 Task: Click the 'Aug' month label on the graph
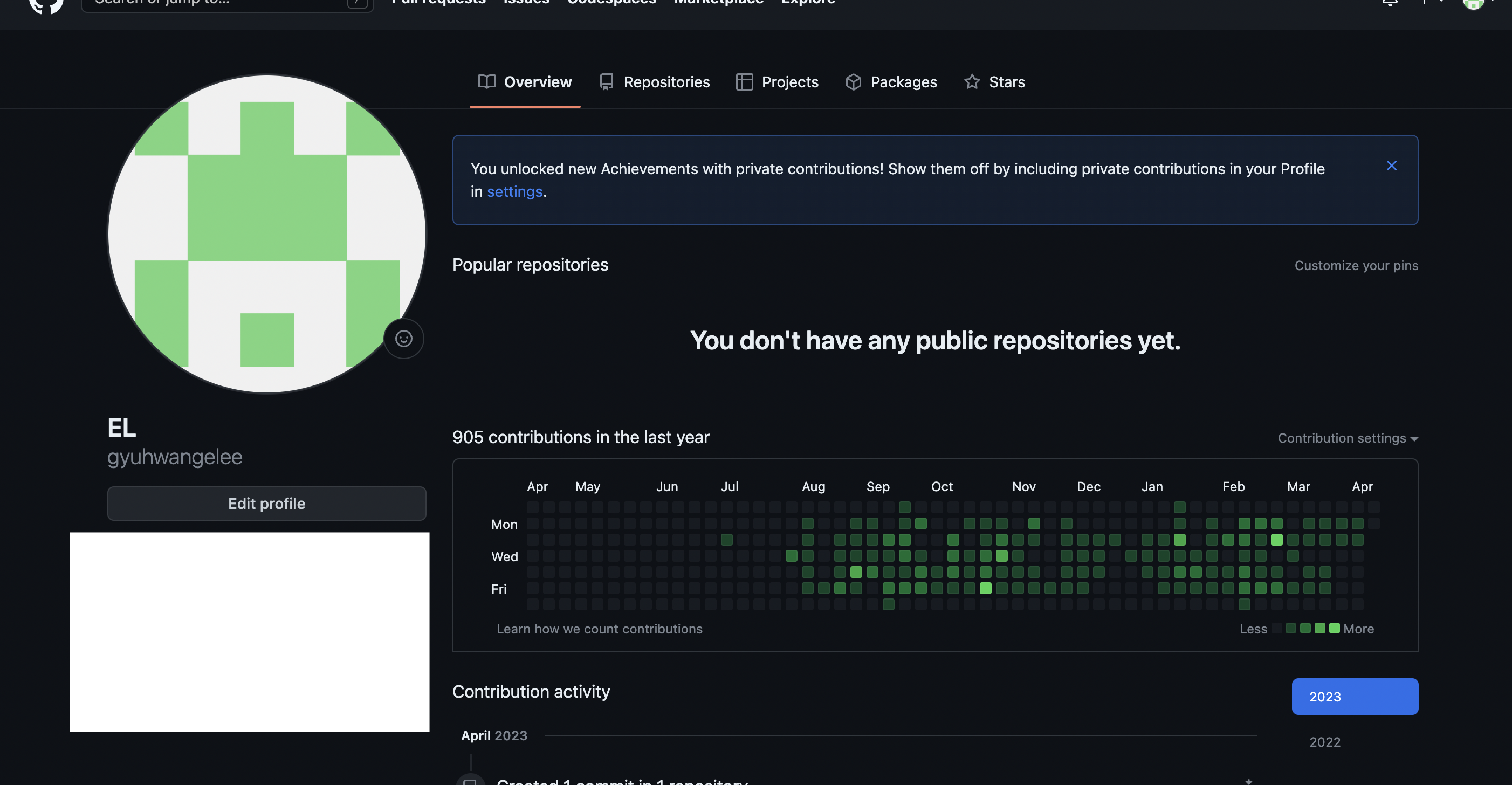click(x=814, y=487)
